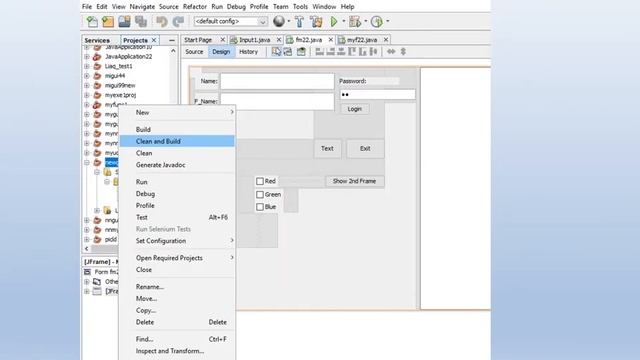Screen dimensions: 640x360
Task: Click the Profile Project toolbar icon
Action: [377, 21]
